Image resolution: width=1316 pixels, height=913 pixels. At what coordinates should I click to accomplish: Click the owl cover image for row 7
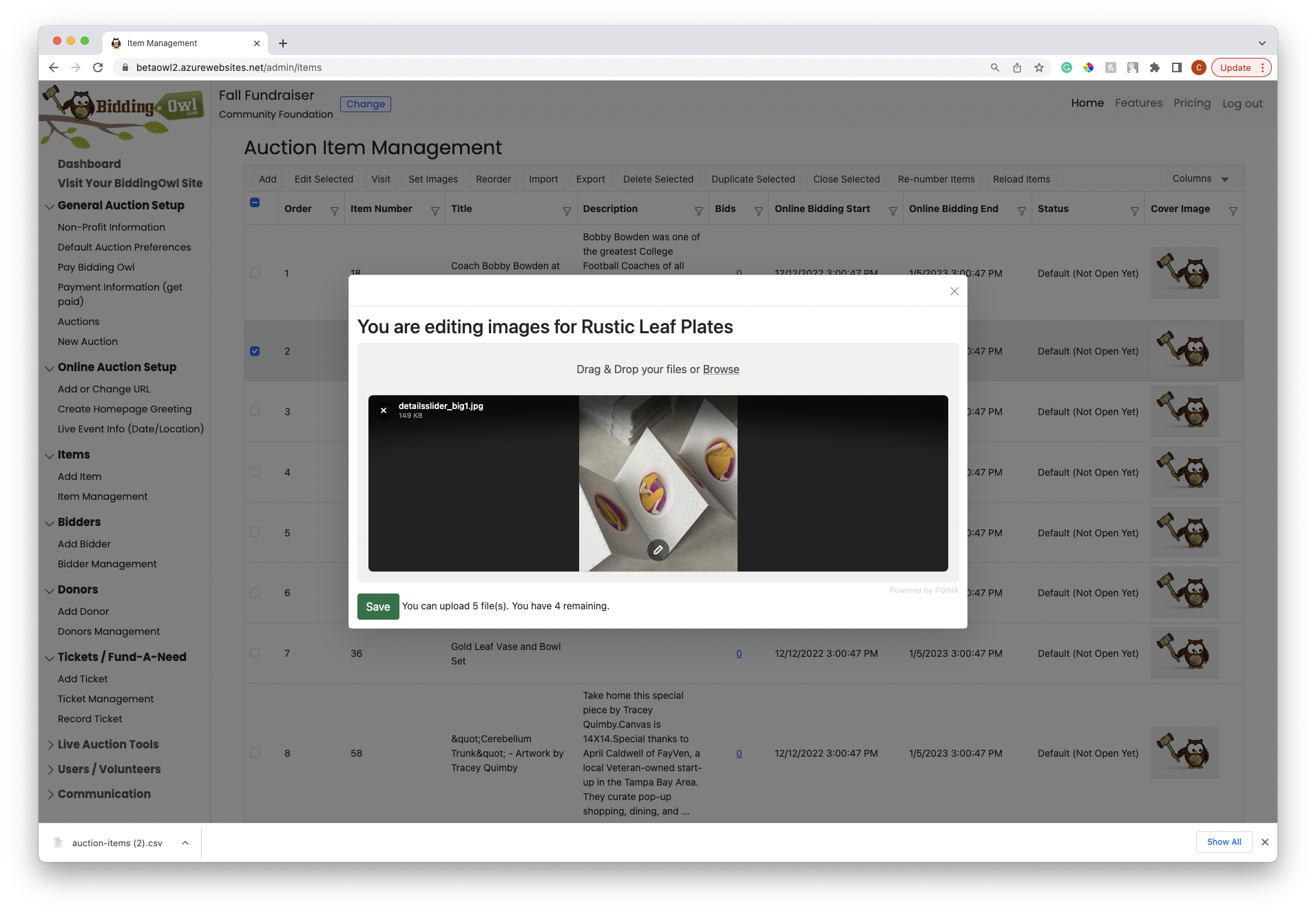tap(1184, 652)
